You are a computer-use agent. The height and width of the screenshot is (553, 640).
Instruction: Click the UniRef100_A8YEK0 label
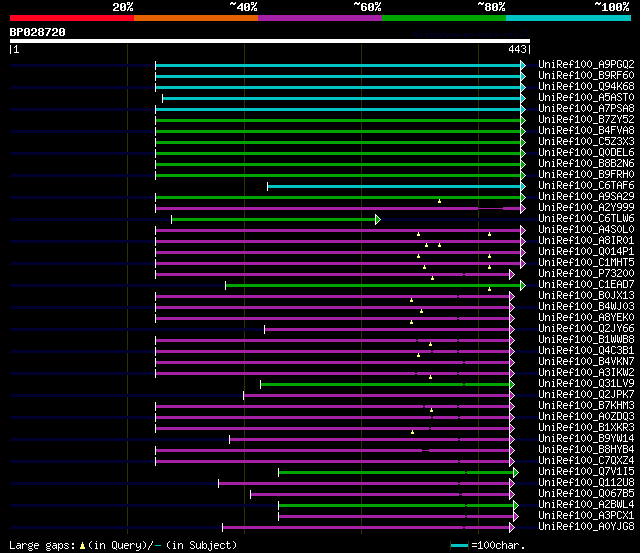click(x=586, y=318)
